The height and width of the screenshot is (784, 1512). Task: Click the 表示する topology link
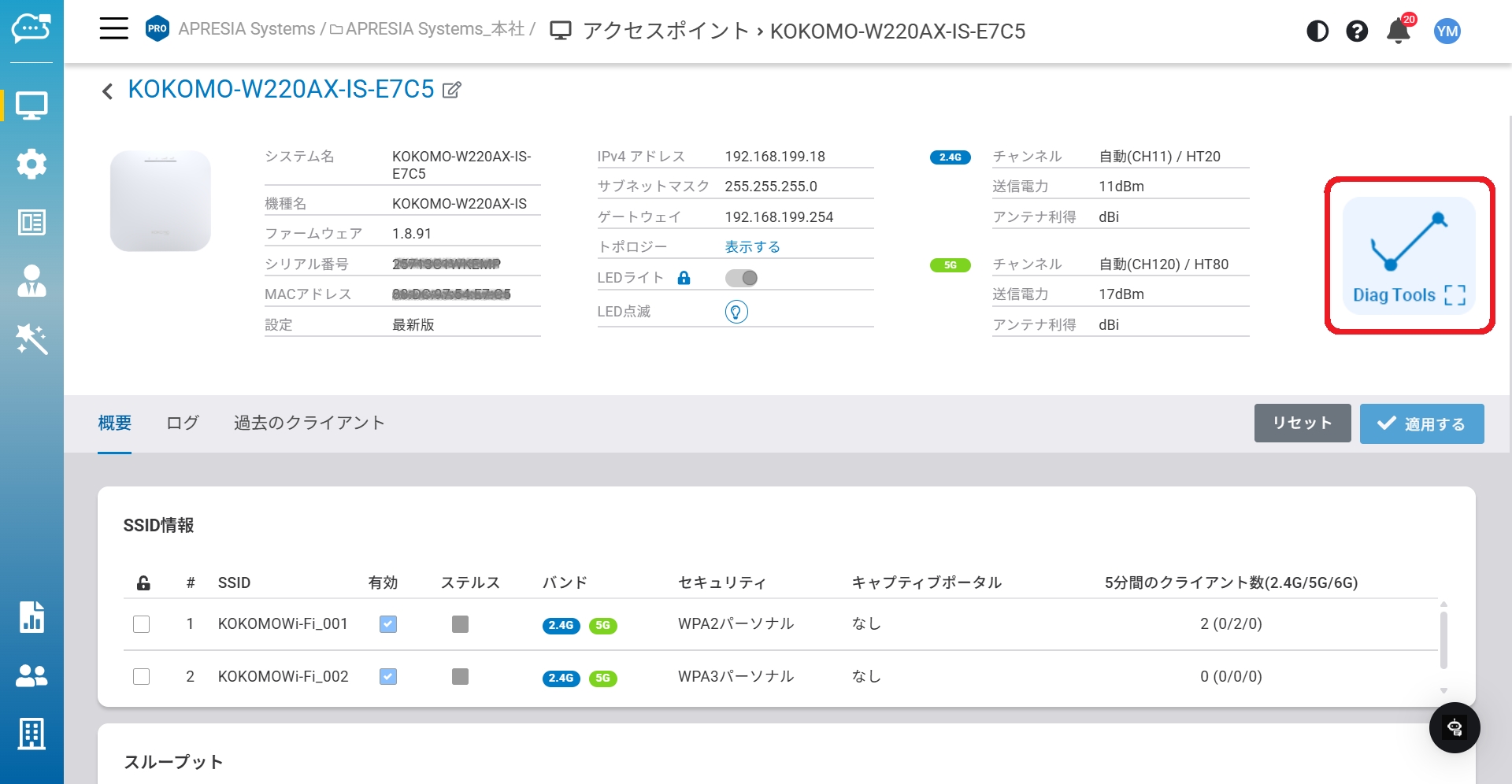tap(752, 247)
